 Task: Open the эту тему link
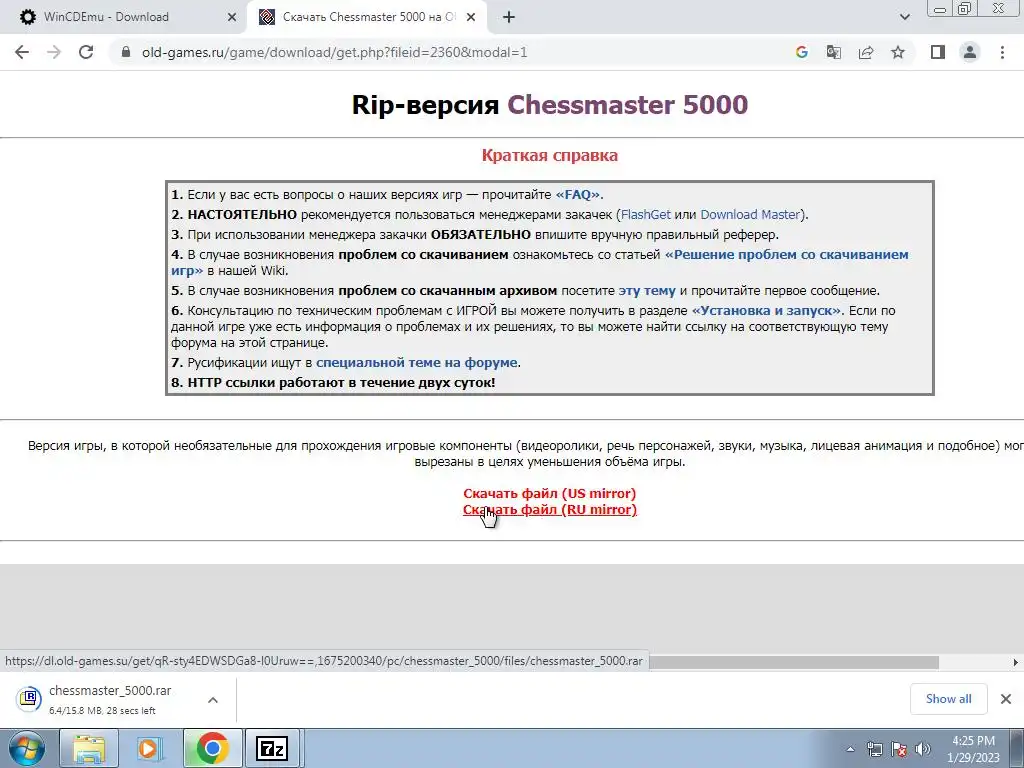click(647, 291)
